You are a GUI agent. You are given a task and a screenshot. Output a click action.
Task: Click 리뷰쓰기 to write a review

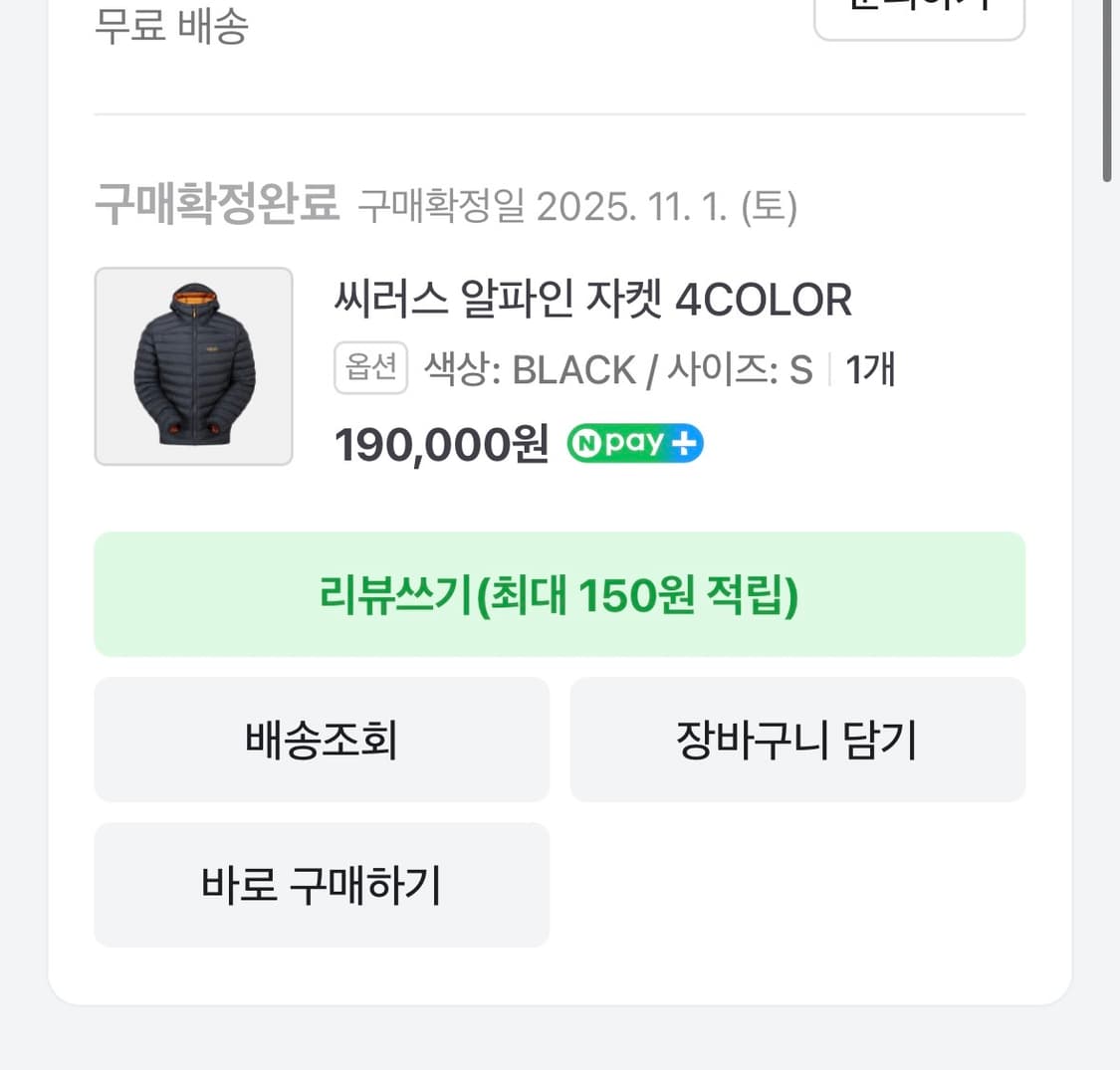click(560, 594)
